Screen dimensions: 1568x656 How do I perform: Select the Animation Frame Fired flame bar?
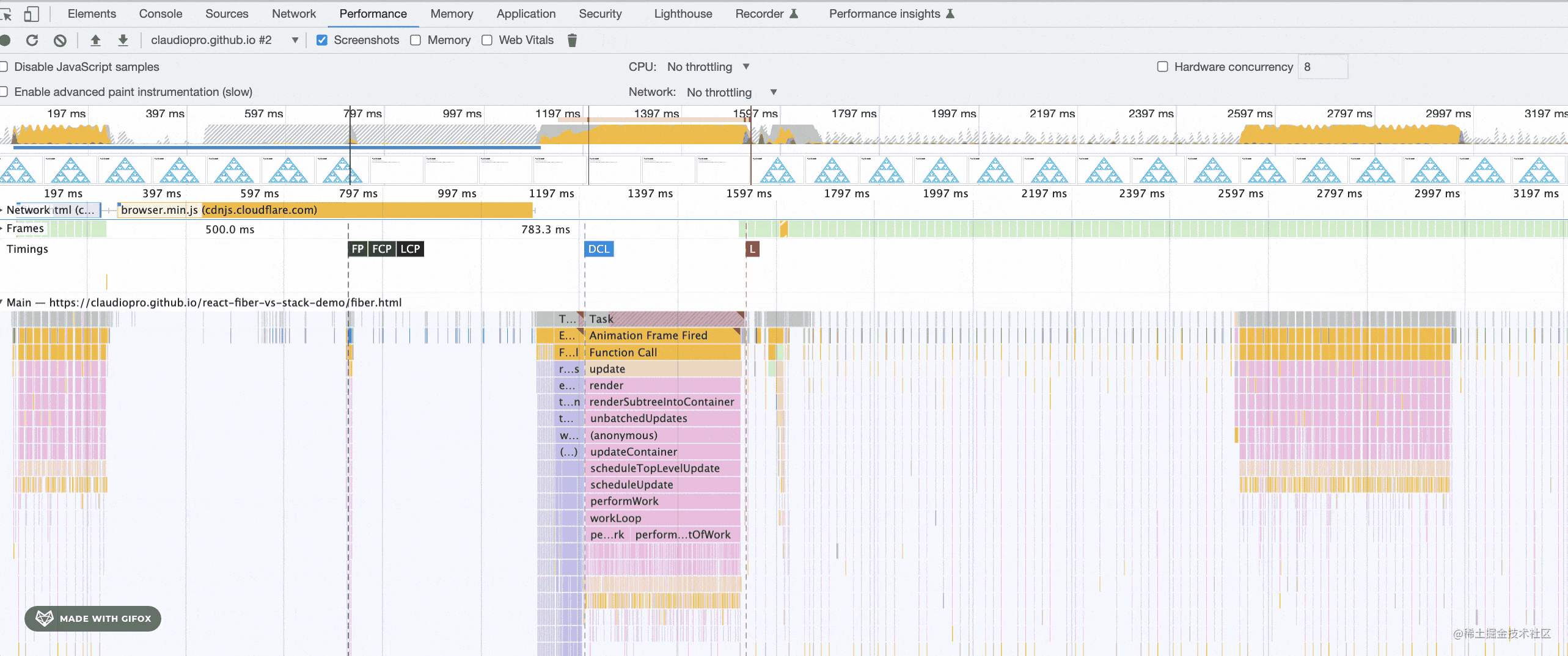pos(648,335)
